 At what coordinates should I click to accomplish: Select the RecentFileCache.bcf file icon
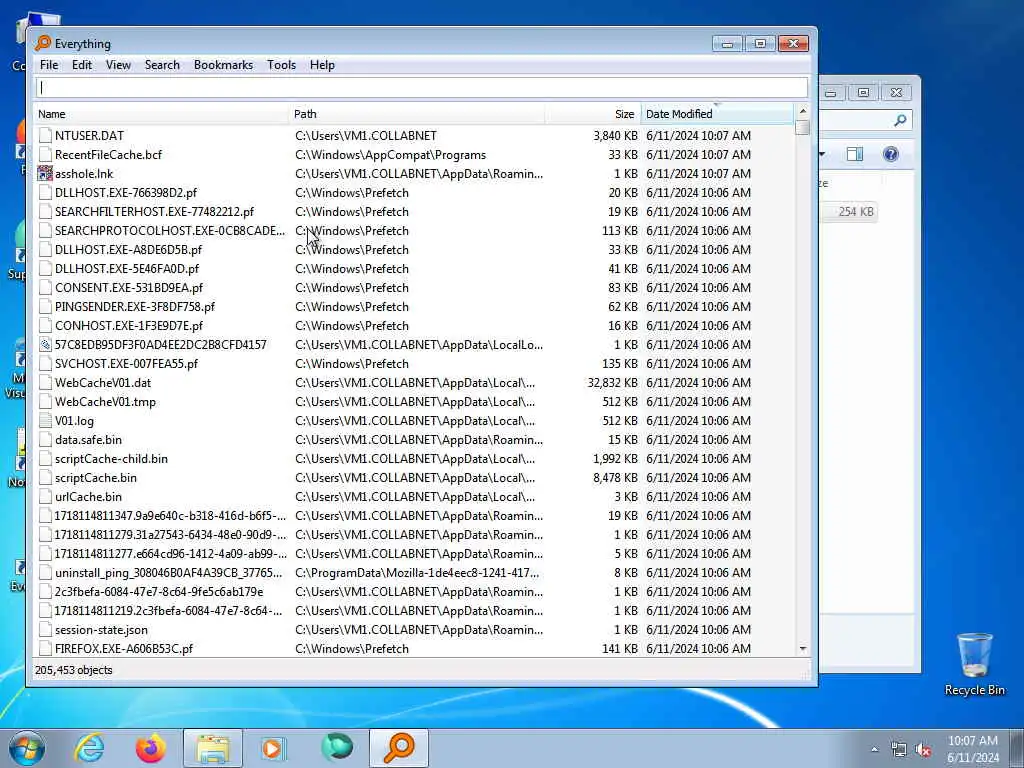[x=45, y=155]
